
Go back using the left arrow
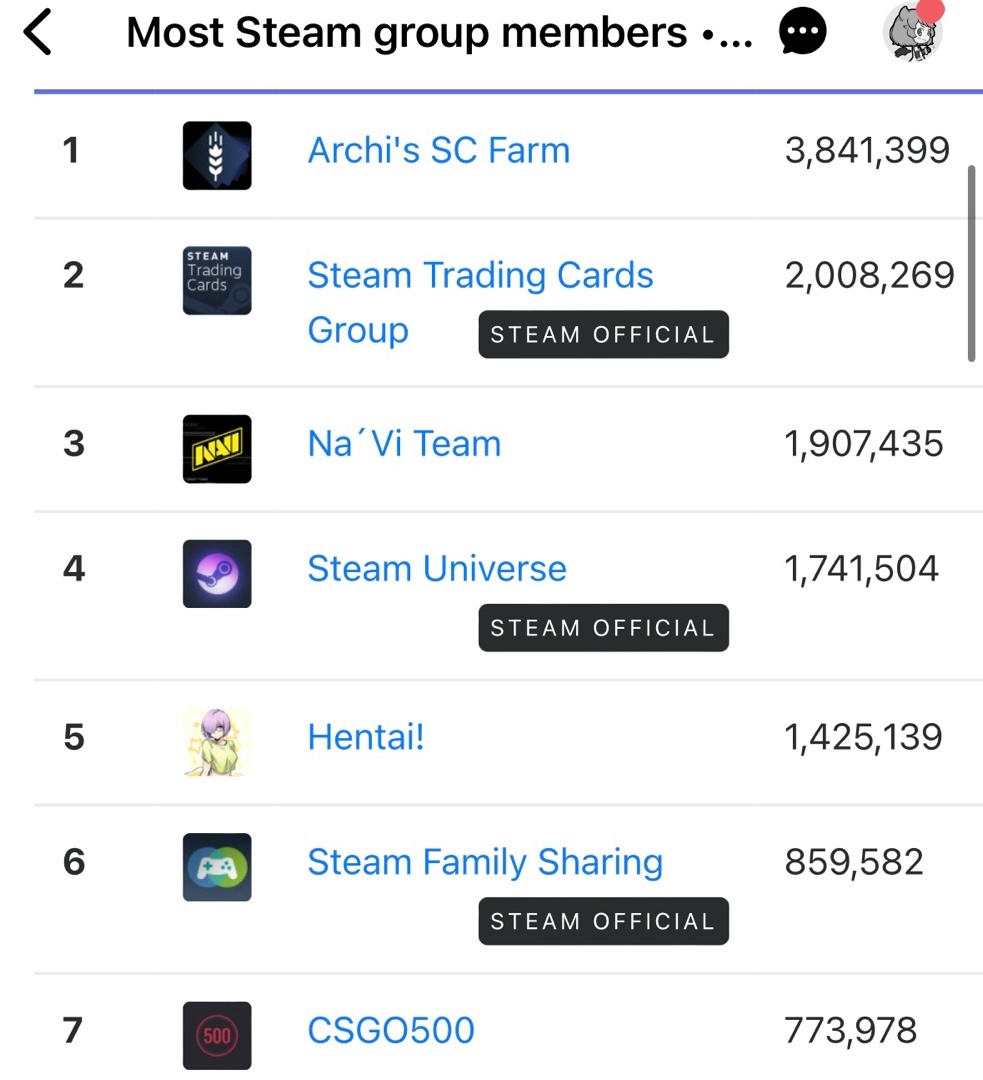(37, 31)
